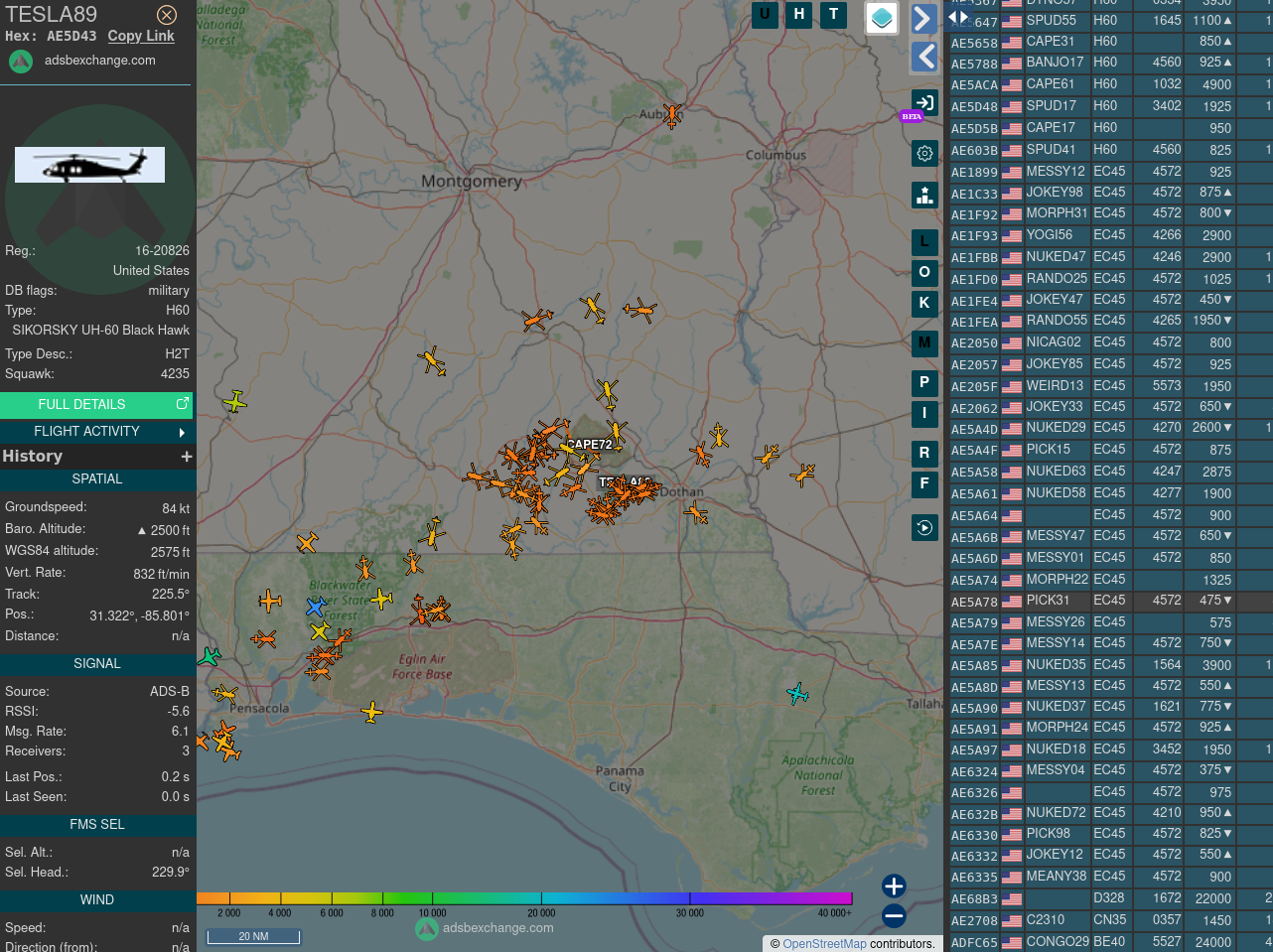
Task: Select the helicopter icon near Dothan label
Action: tap(696, 513)
